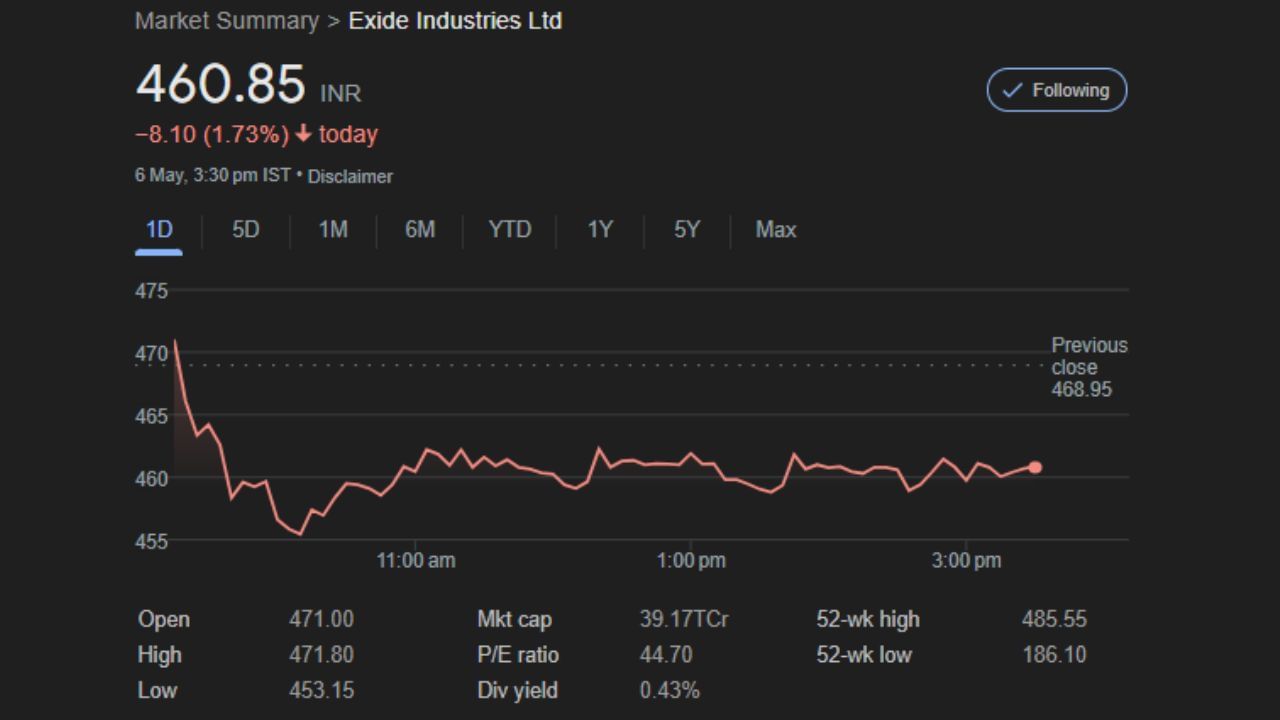
Task: Click the Following button
Action: [x=1056, y=90]
